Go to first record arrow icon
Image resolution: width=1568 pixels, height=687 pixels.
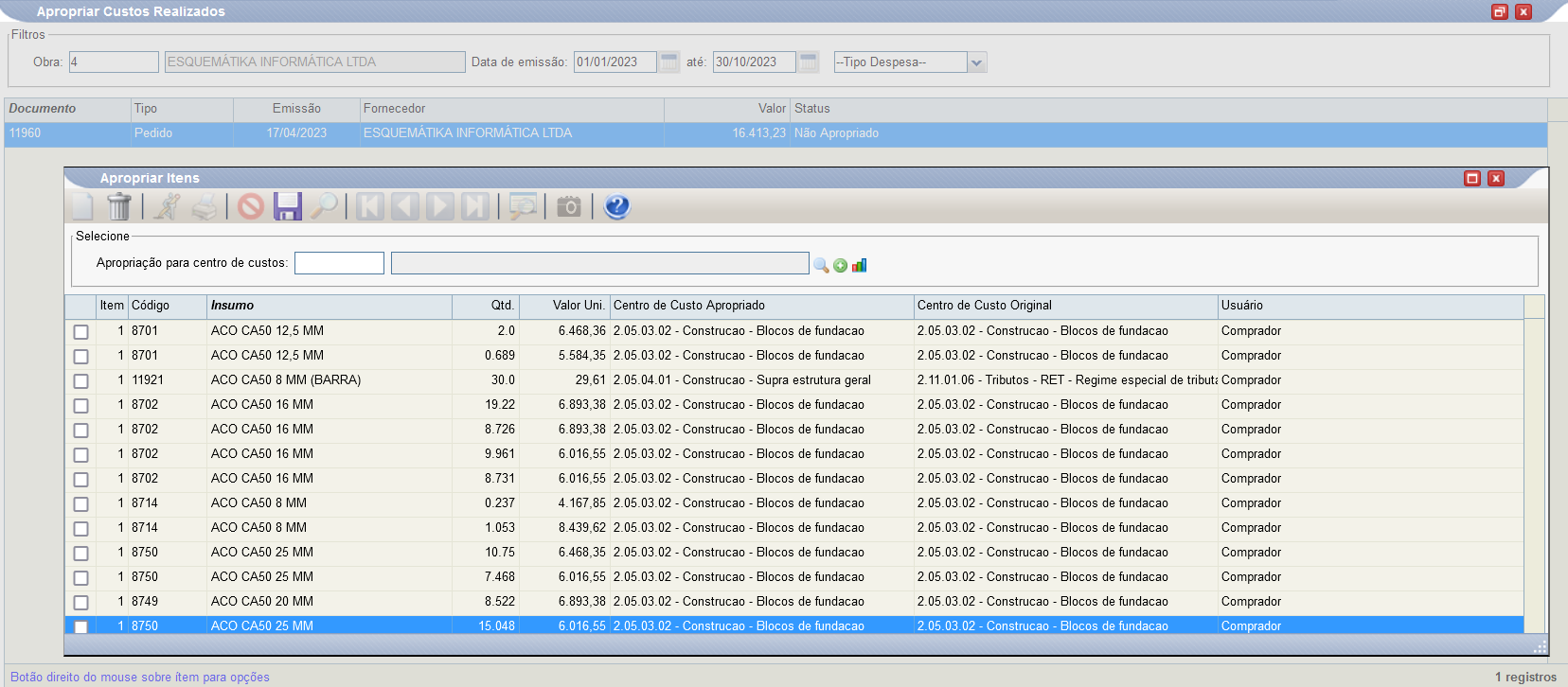pos(370,206)
